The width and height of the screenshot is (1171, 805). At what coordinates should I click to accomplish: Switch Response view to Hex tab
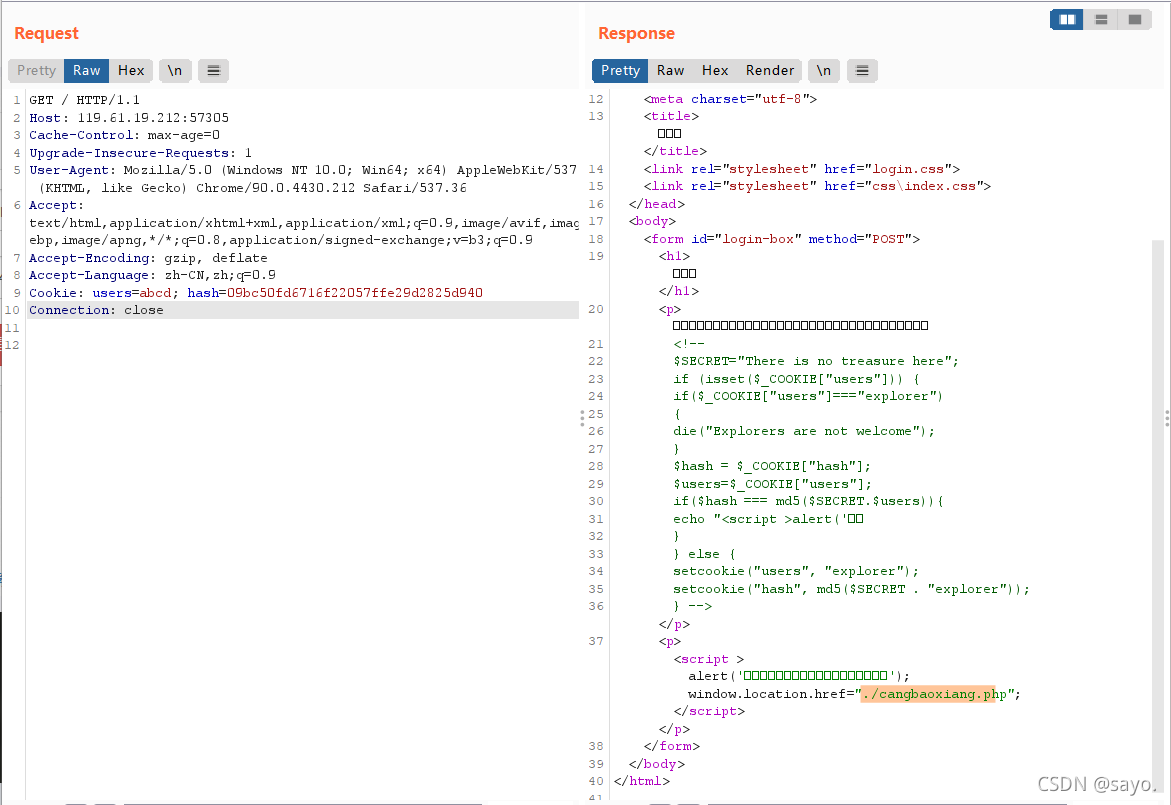[715, 70]
